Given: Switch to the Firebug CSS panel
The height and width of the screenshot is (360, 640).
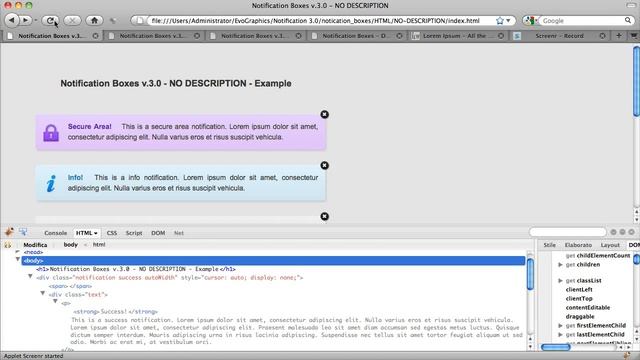Looking at the screenshot, I should [112, 233].
